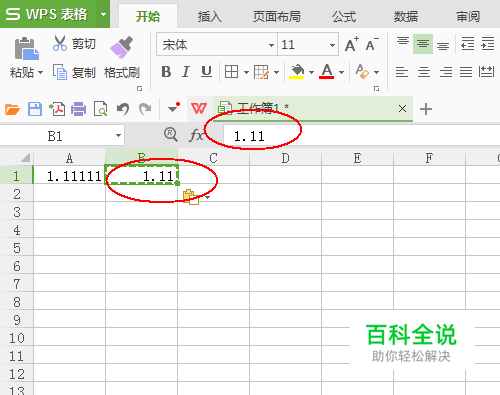The width and height of the screenshot is (500, 395).
Task: Redo the action
Action: point(145,109)
